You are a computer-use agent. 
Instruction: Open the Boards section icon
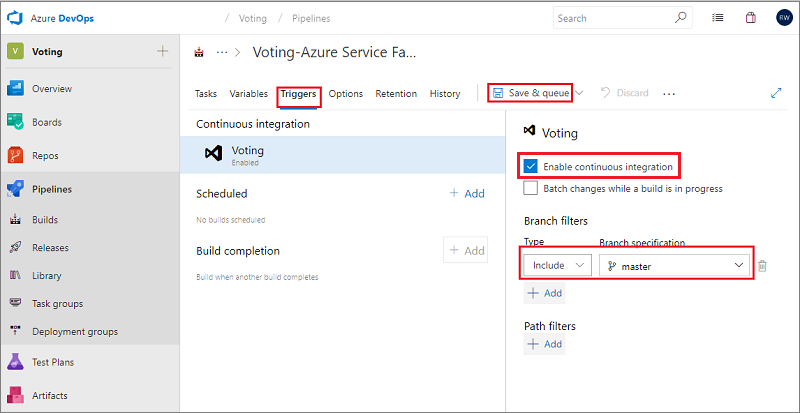(x=16, y=122)
